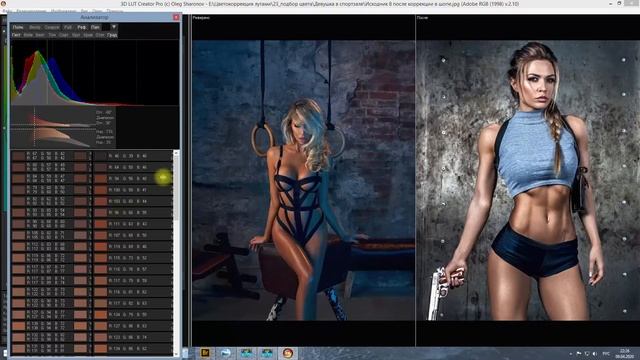Open the Пал. tab in the analyzer
Screen dimensions: 640x360
(x=95, y=27)
